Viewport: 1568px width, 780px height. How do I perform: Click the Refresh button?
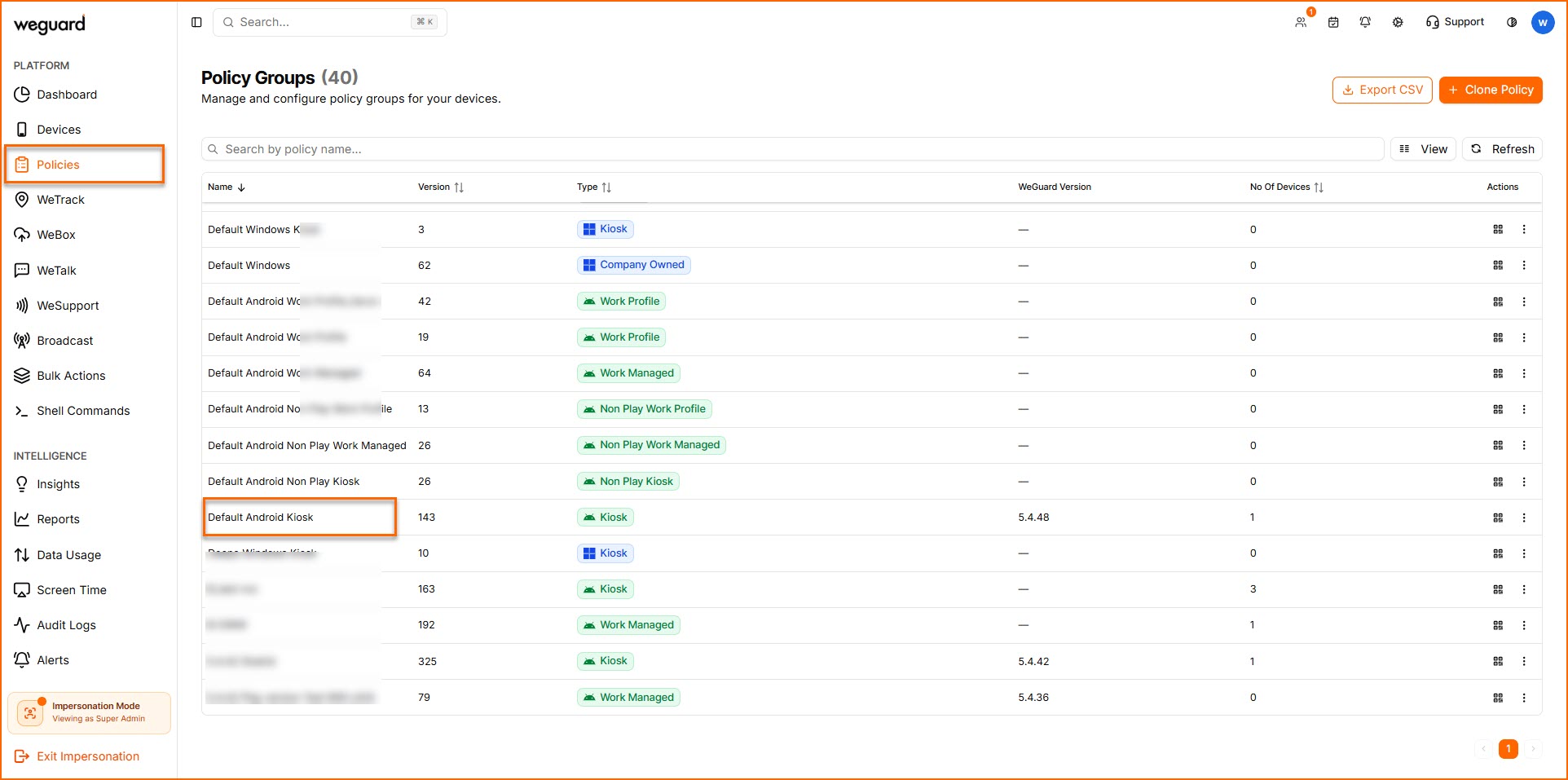1503,149
